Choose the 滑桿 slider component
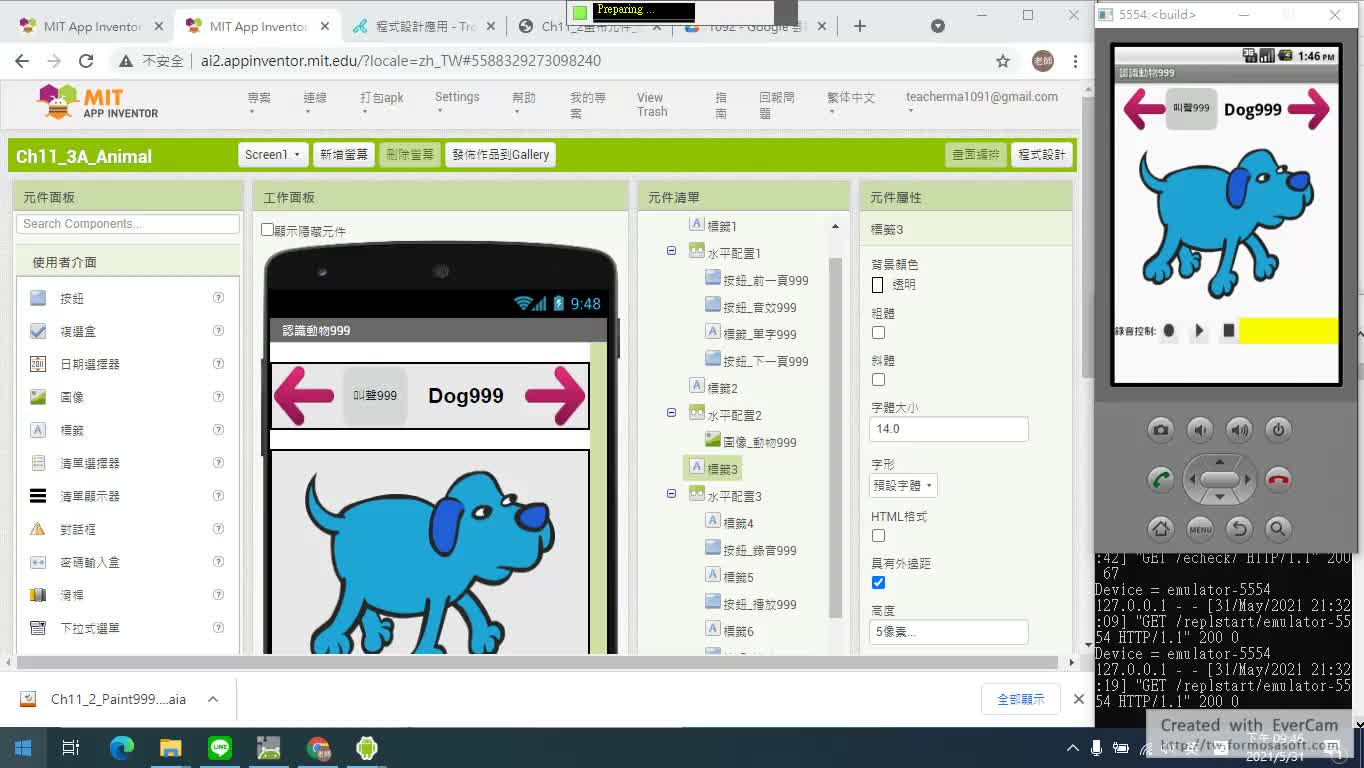The width and height of the screenshot is (1364, 768). (72, 595)
